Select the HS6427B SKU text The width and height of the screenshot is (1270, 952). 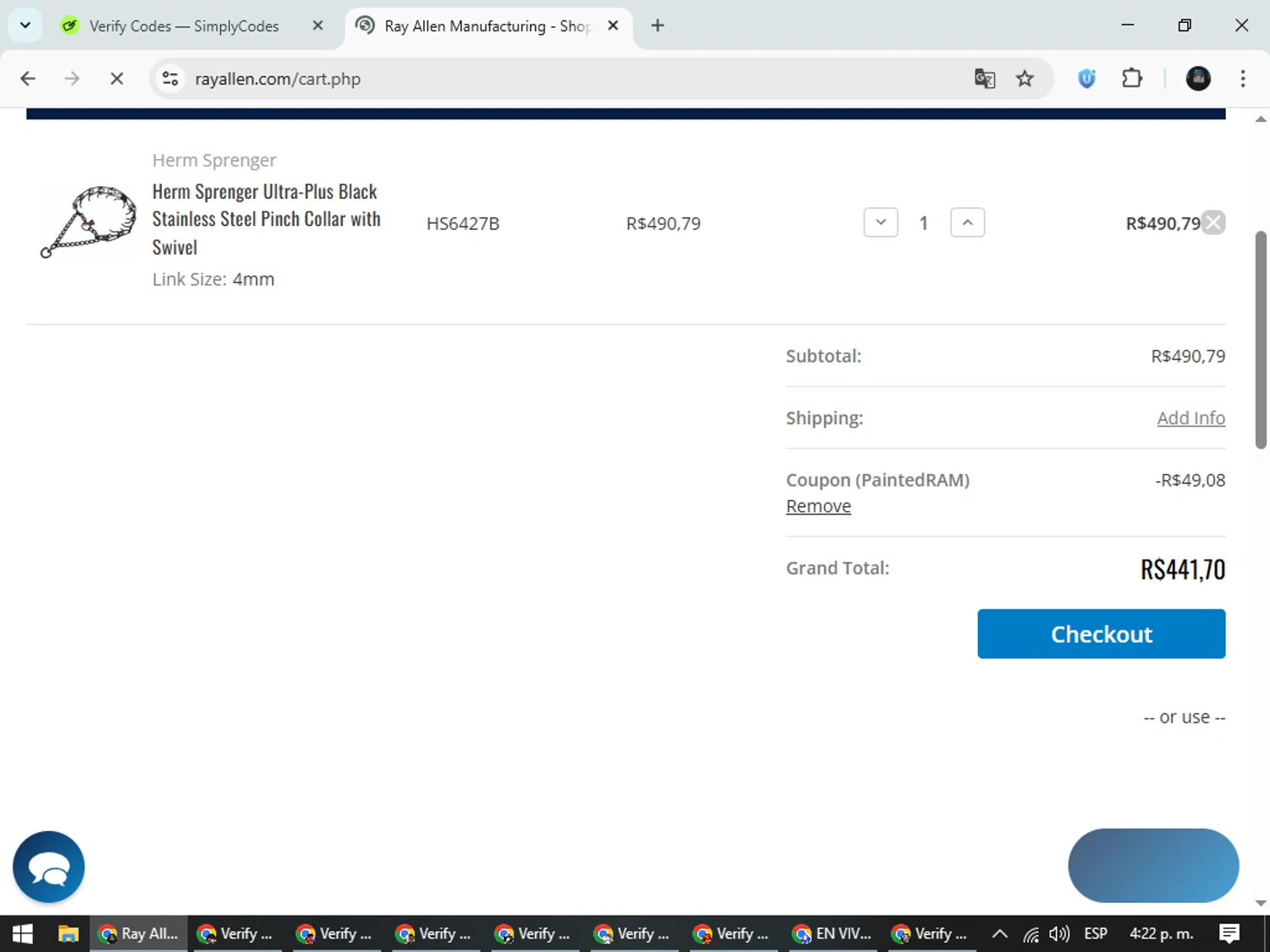coord(463,223)
